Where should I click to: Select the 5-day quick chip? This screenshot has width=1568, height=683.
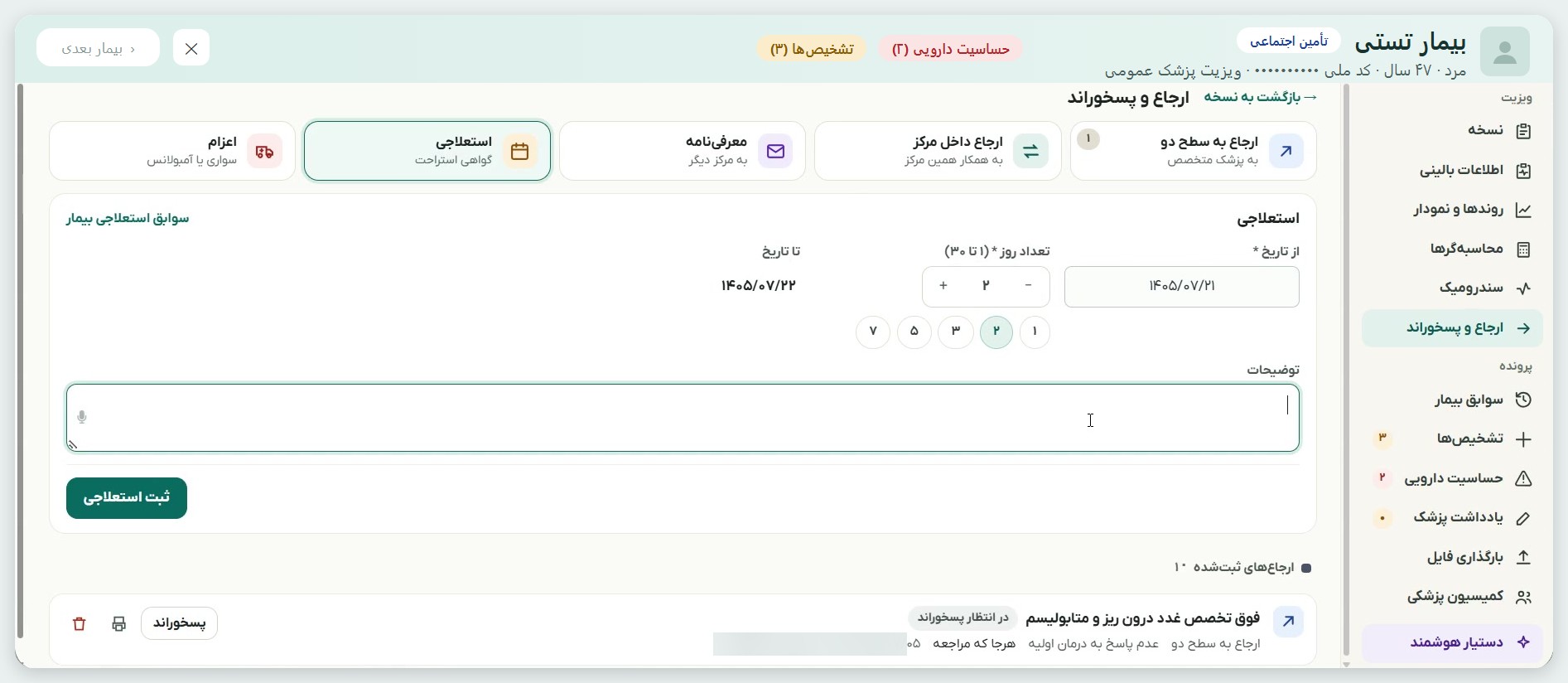click(x=914, y=332)
